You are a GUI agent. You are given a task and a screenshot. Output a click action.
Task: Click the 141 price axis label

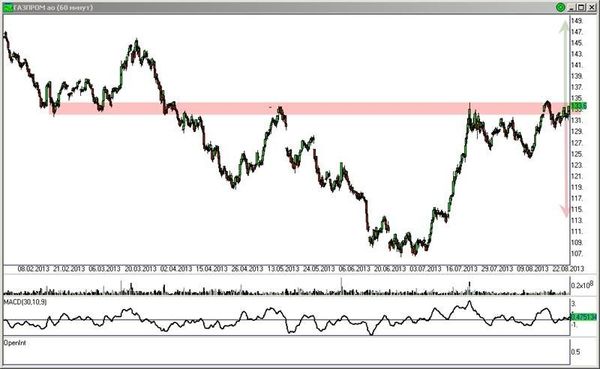click(x=577, y=65)
